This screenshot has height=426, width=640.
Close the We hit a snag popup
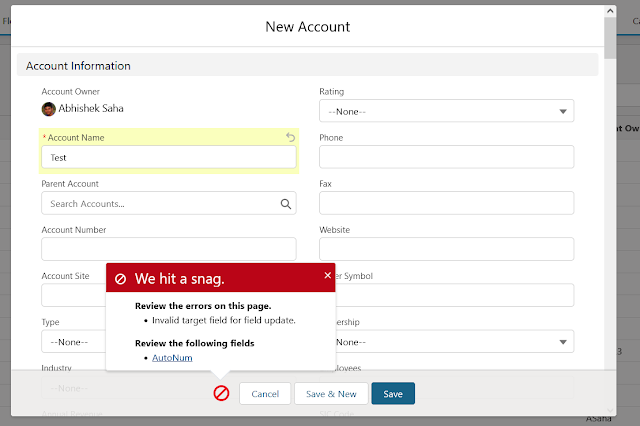pos(327,275)
